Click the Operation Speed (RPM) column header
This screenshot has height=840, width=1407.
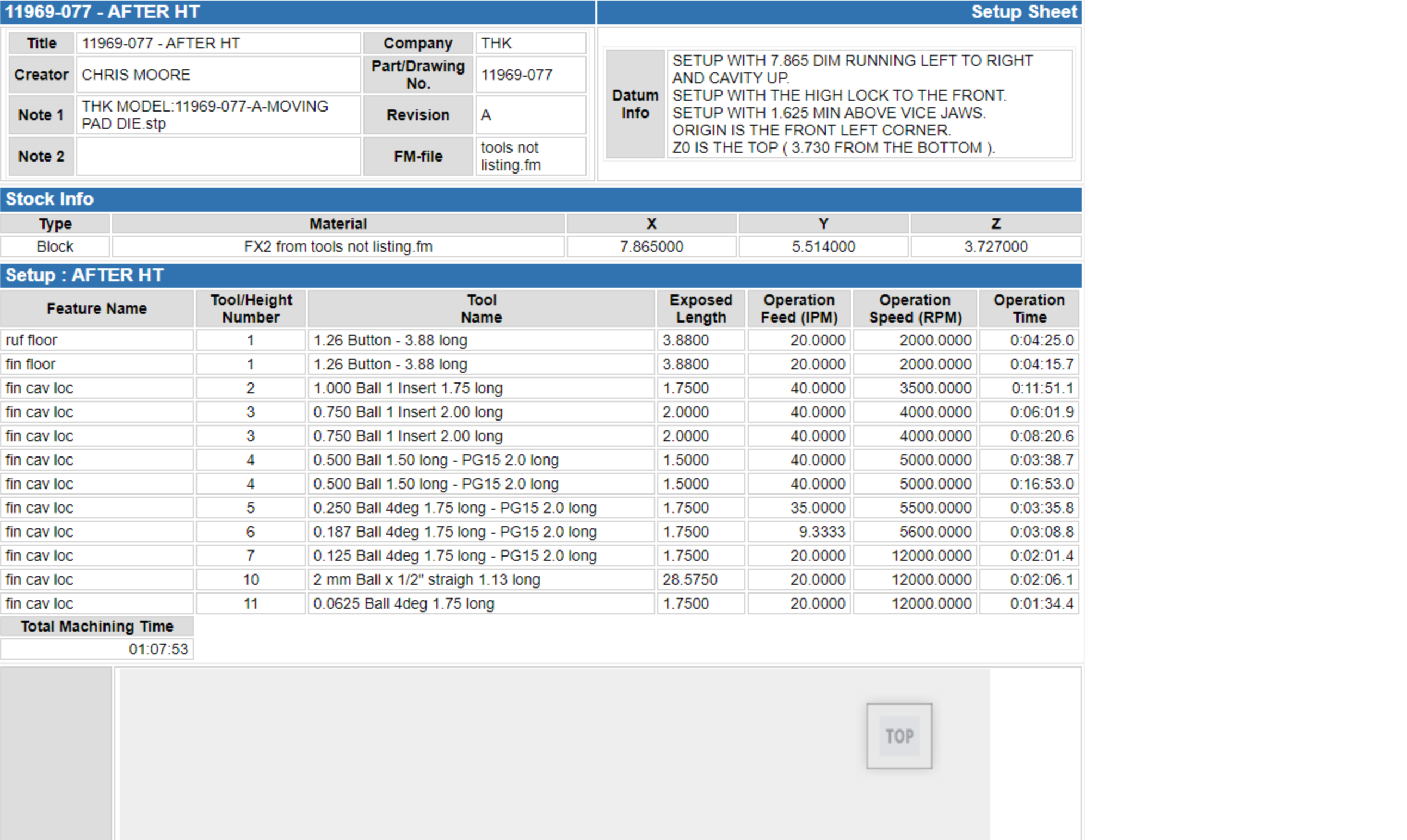[x=915, y=308]
